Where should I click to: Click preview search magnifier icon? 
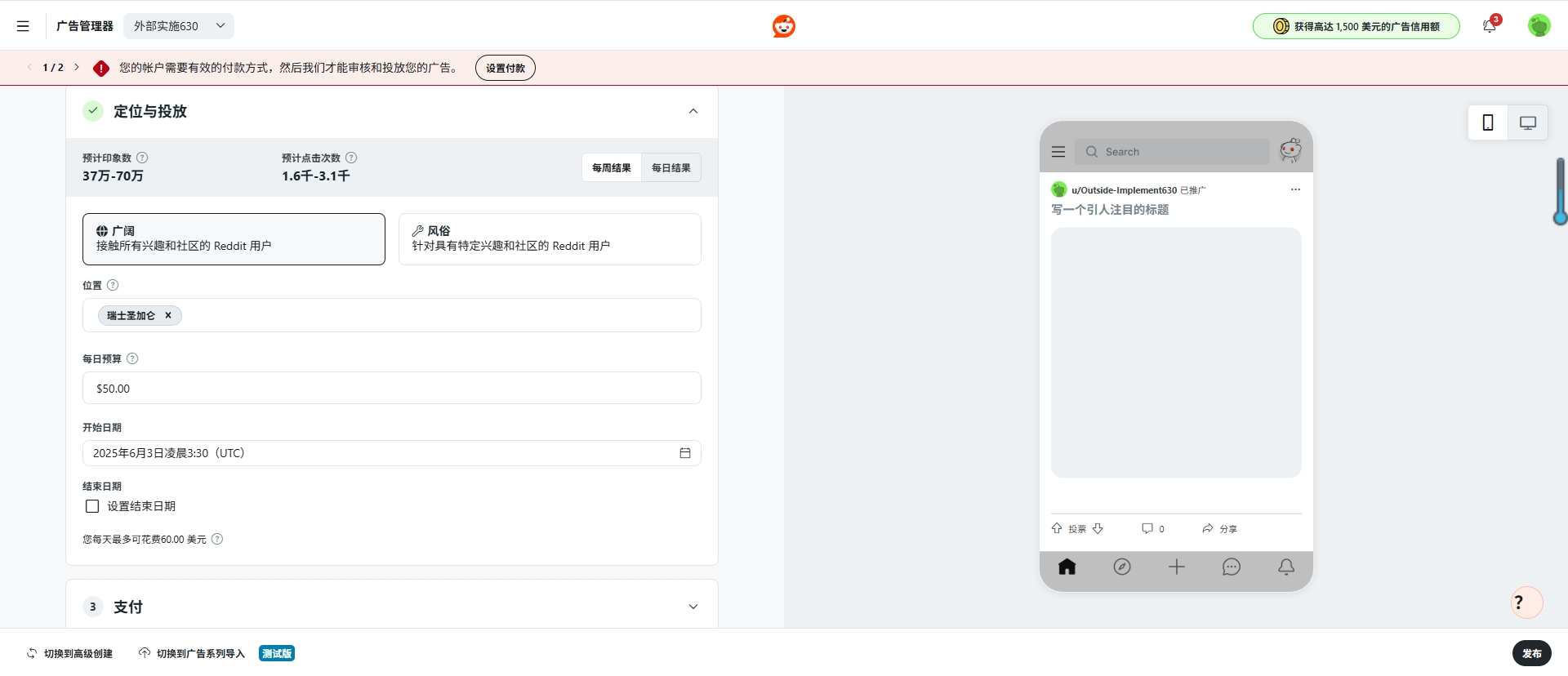click(1092, 152)
